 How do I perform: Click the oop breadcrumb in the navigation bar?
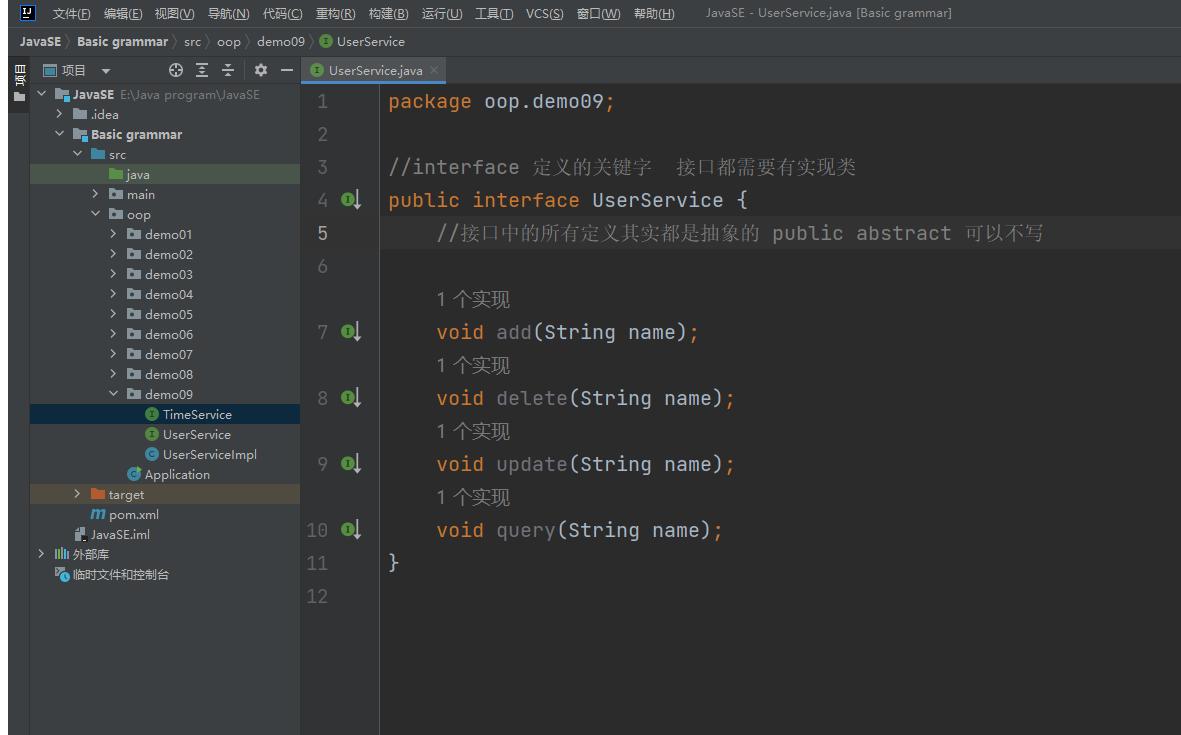click(x=229, y=42)
